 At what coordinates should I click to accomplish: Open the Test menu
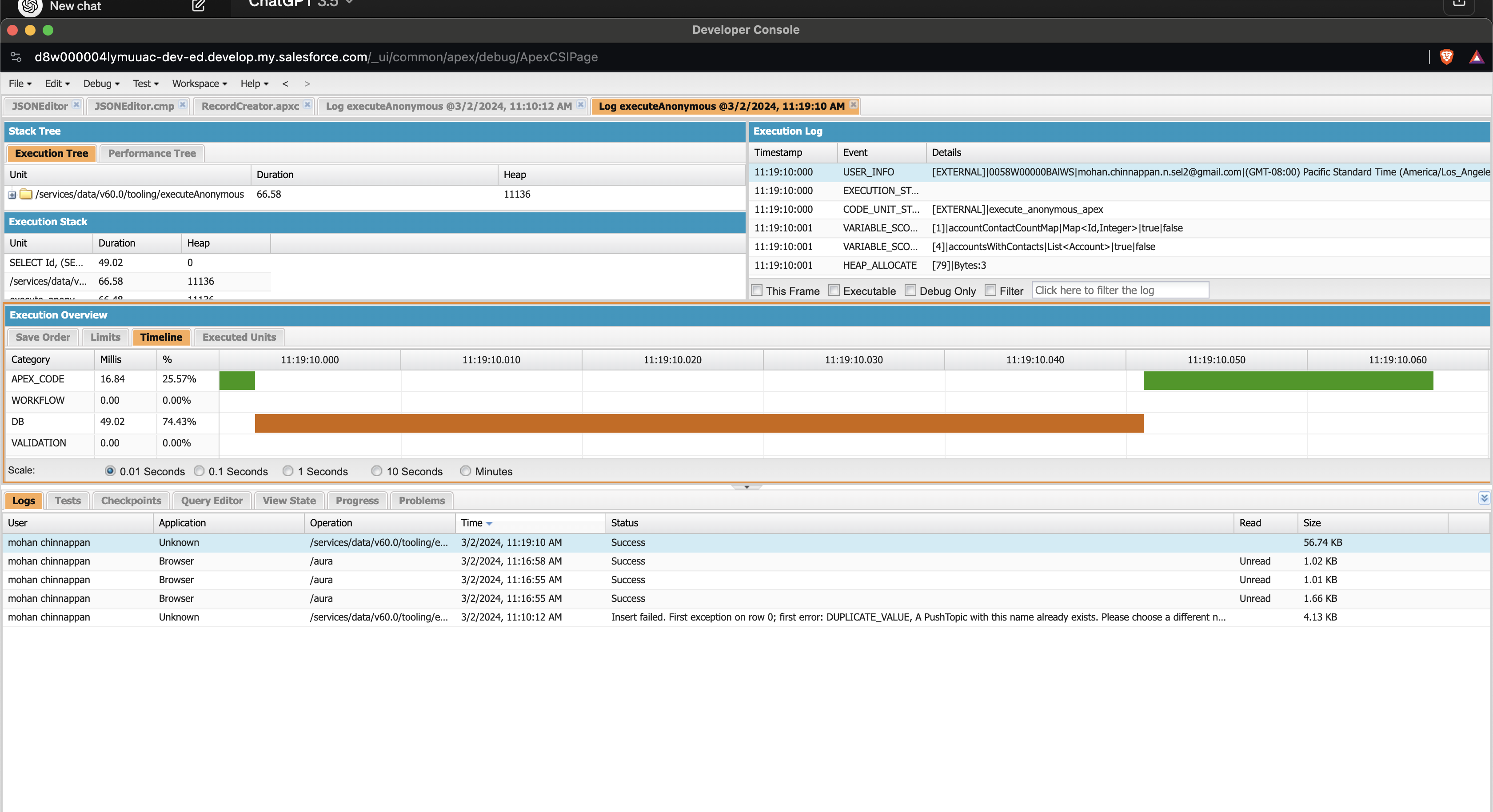point(145,84)
